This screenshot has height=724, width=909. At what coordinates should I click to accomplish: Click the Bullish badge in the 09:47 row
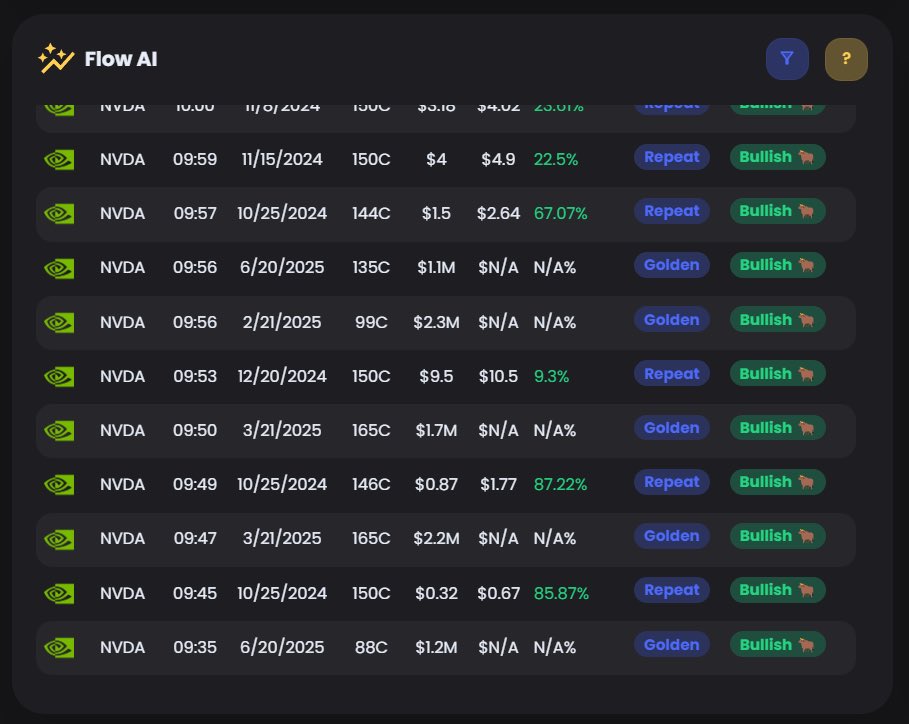coord(777,536)
